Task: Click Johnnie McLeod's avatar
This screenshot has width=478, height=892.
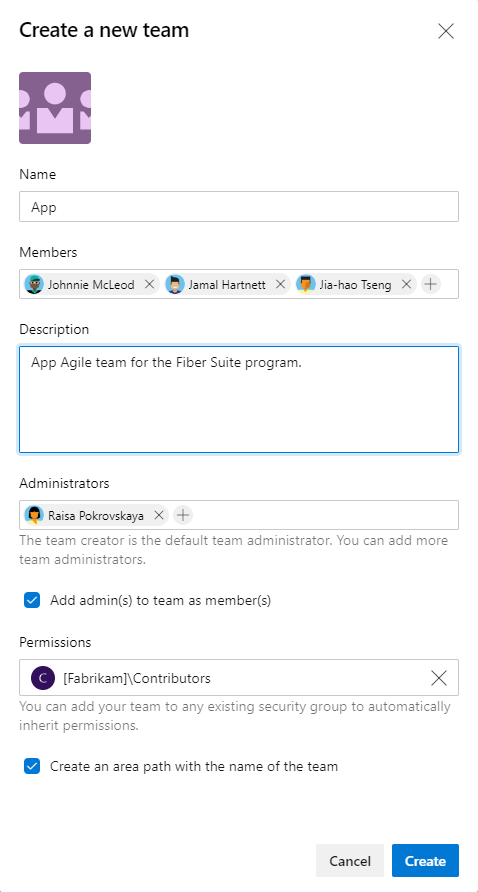Action: [34, 284]
